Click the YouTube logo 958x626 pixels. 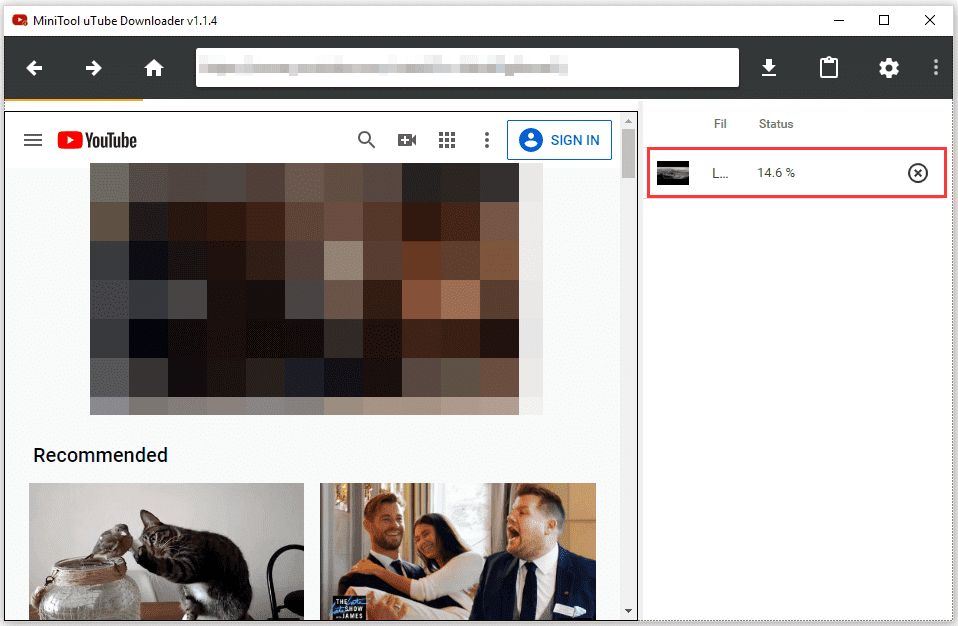[97, 140]
